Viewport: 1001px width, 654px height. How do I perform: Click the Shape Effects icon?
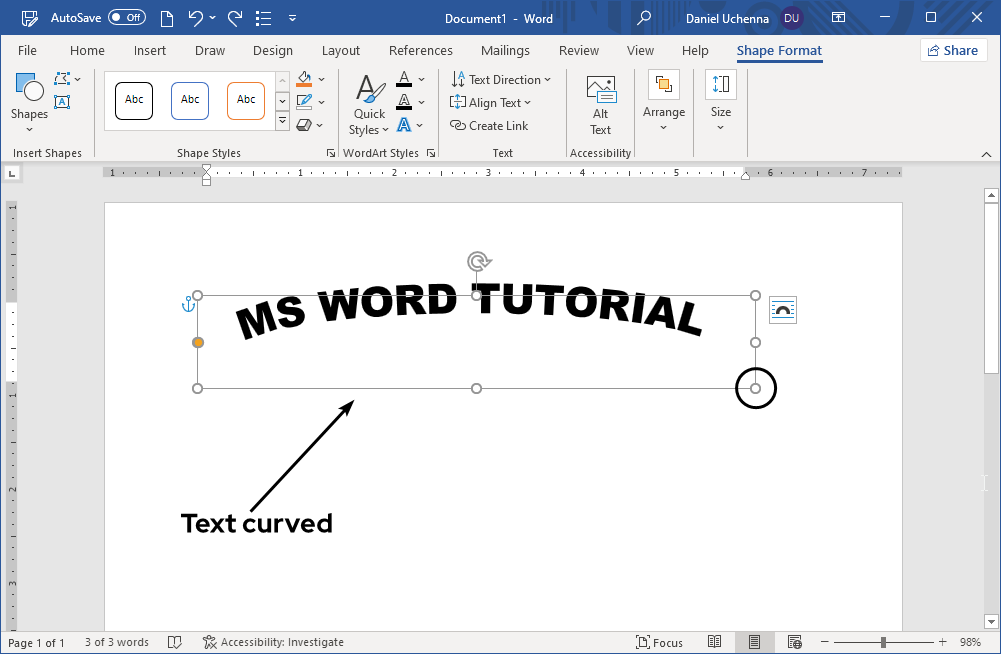coord(306,124)
